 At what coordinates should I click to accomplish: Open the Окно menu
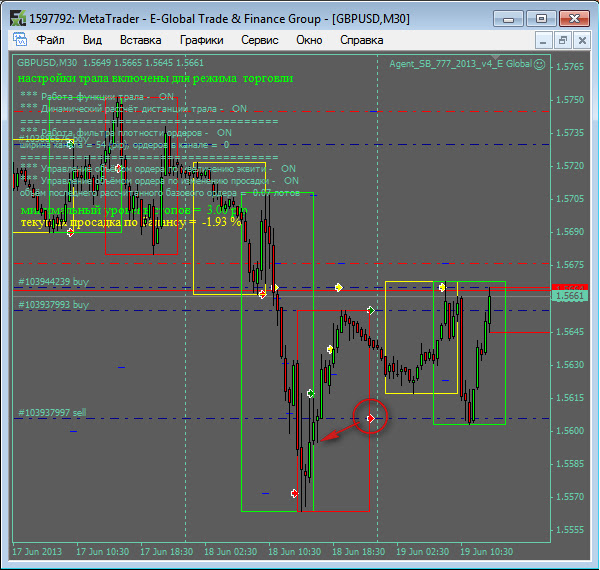(309, 40)
